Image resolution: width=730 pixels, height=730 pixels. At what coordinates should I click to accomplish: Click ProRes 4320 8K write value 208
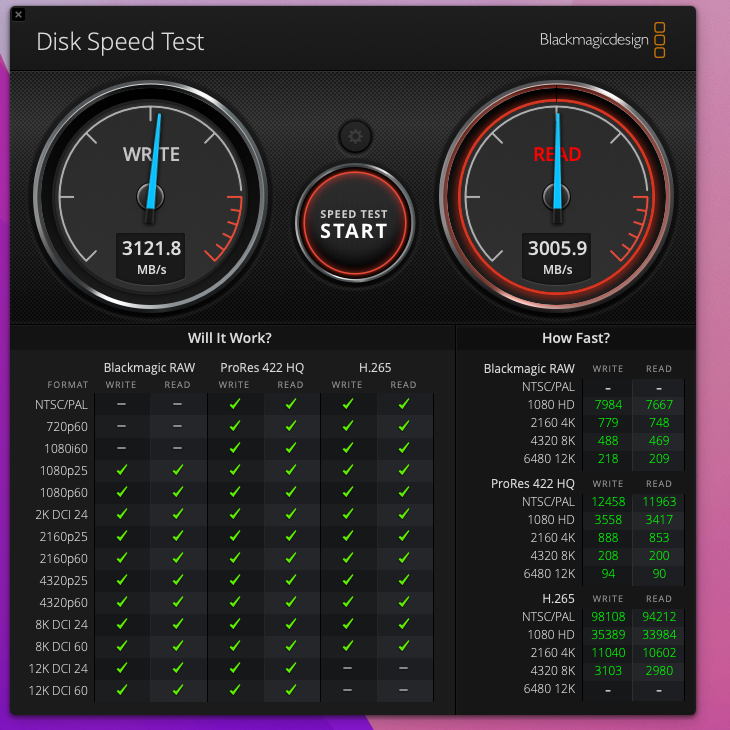pos(608,556)
